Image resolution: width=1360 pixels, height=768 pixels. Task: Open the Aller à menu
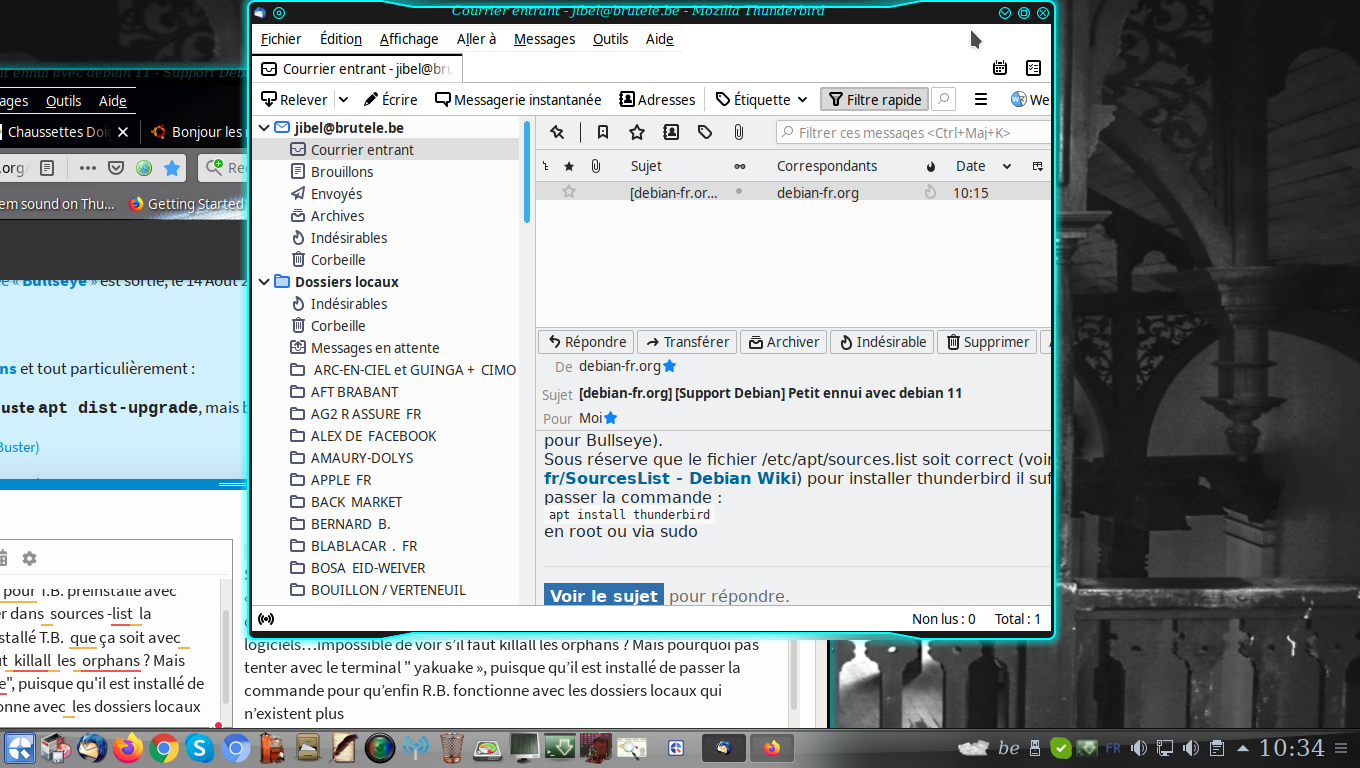coord(476,39)
